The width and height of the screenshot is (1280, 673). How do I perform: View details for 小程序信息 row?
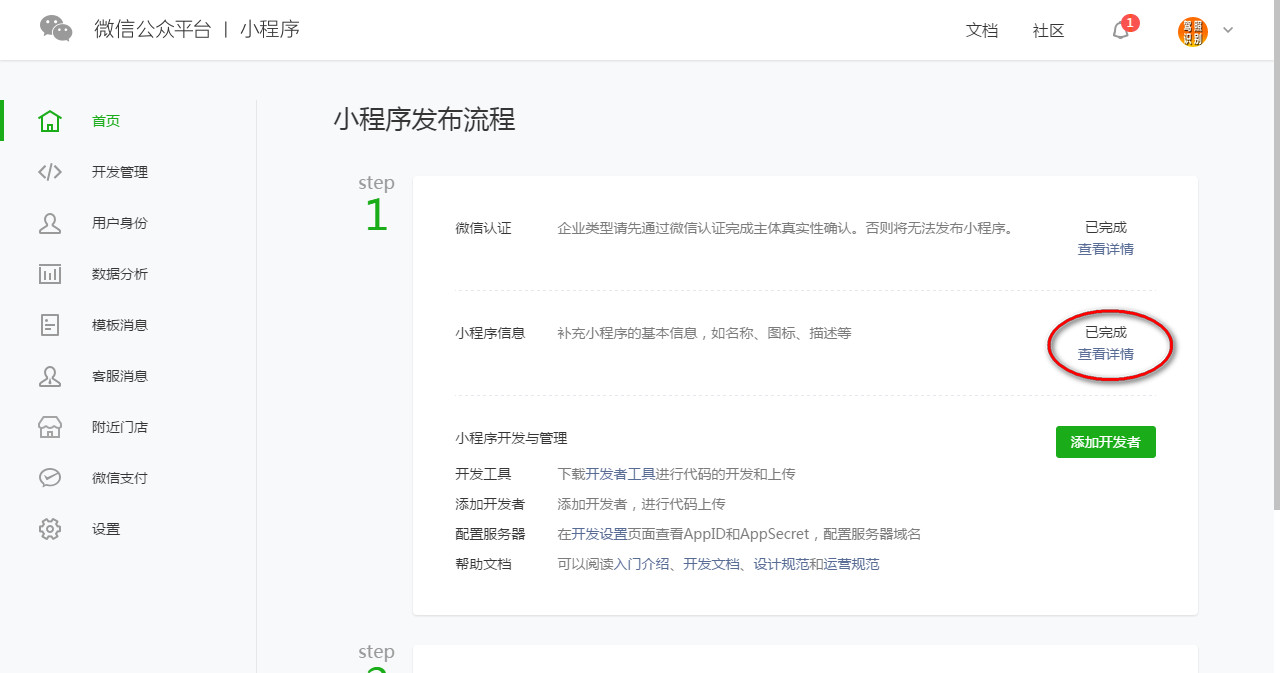[x=1106, y=354]
